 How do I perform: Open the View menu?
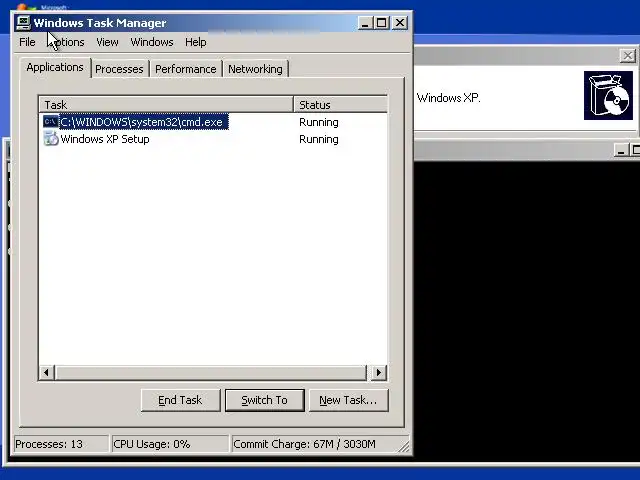(x=107, y=42)
